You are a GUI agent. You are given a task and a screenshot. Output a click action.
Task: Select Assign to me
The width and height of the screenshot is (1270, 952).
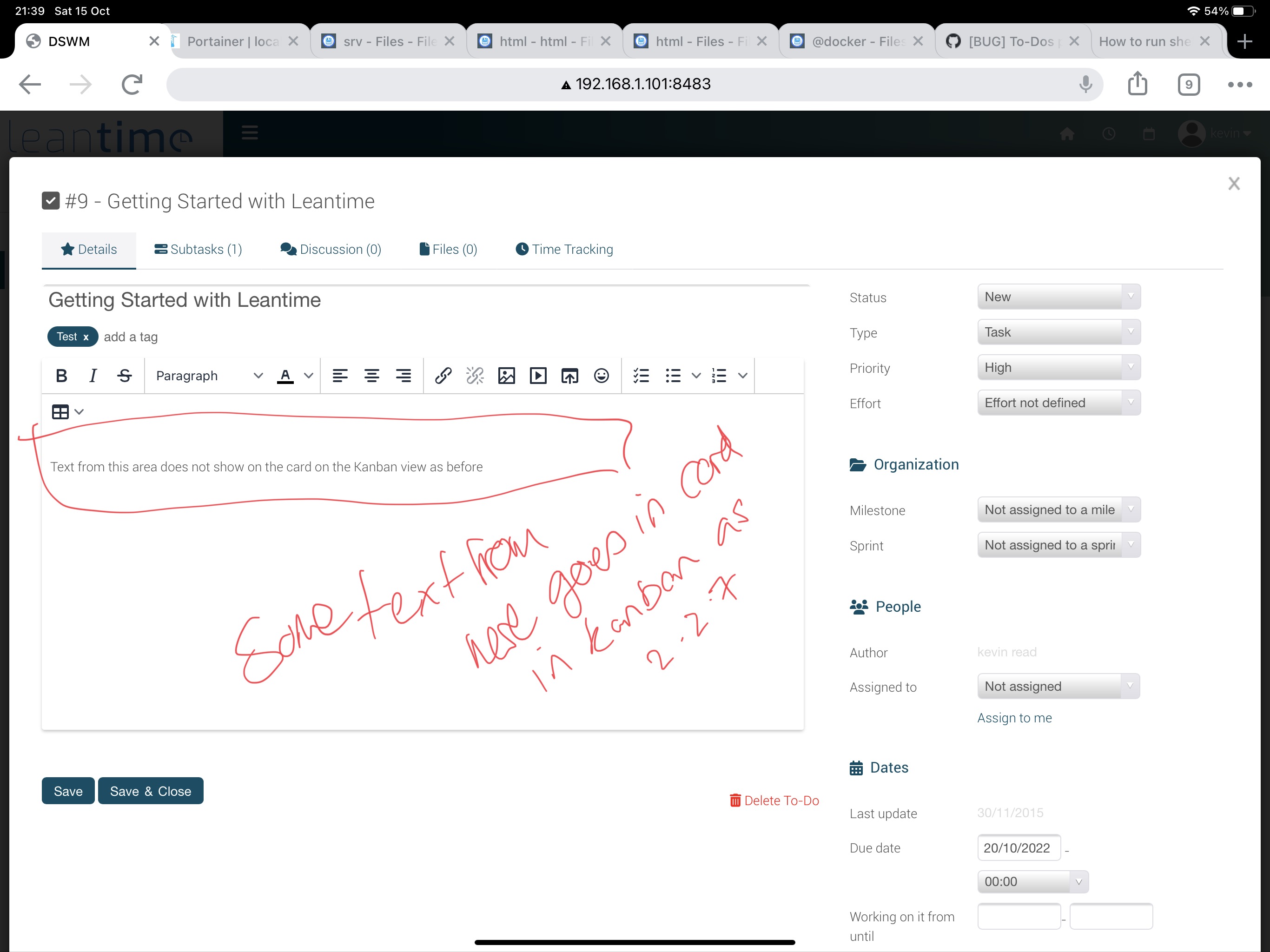pyautogui.click(x=1014, y=718)
